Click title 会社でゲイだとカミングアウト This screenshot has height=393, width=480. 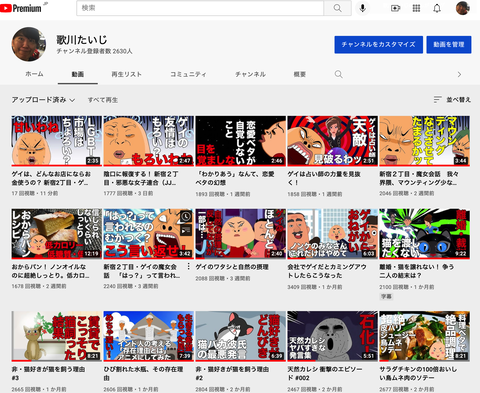click(x=327, y=271)
